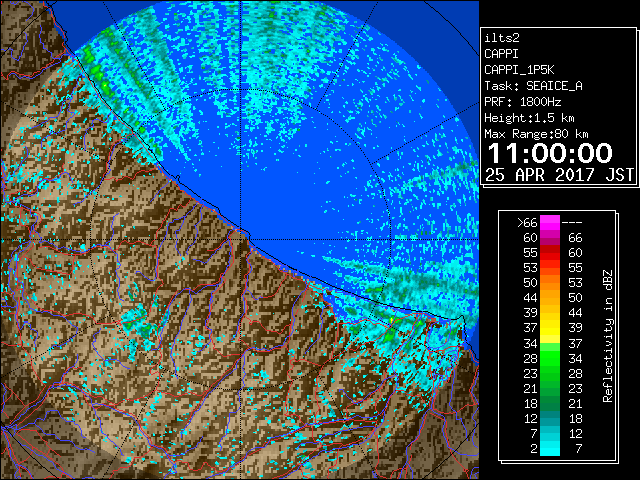Pick the yellow 37–39 dBZ color band
This screenshot has height=480, width=640.
[550, 328]
